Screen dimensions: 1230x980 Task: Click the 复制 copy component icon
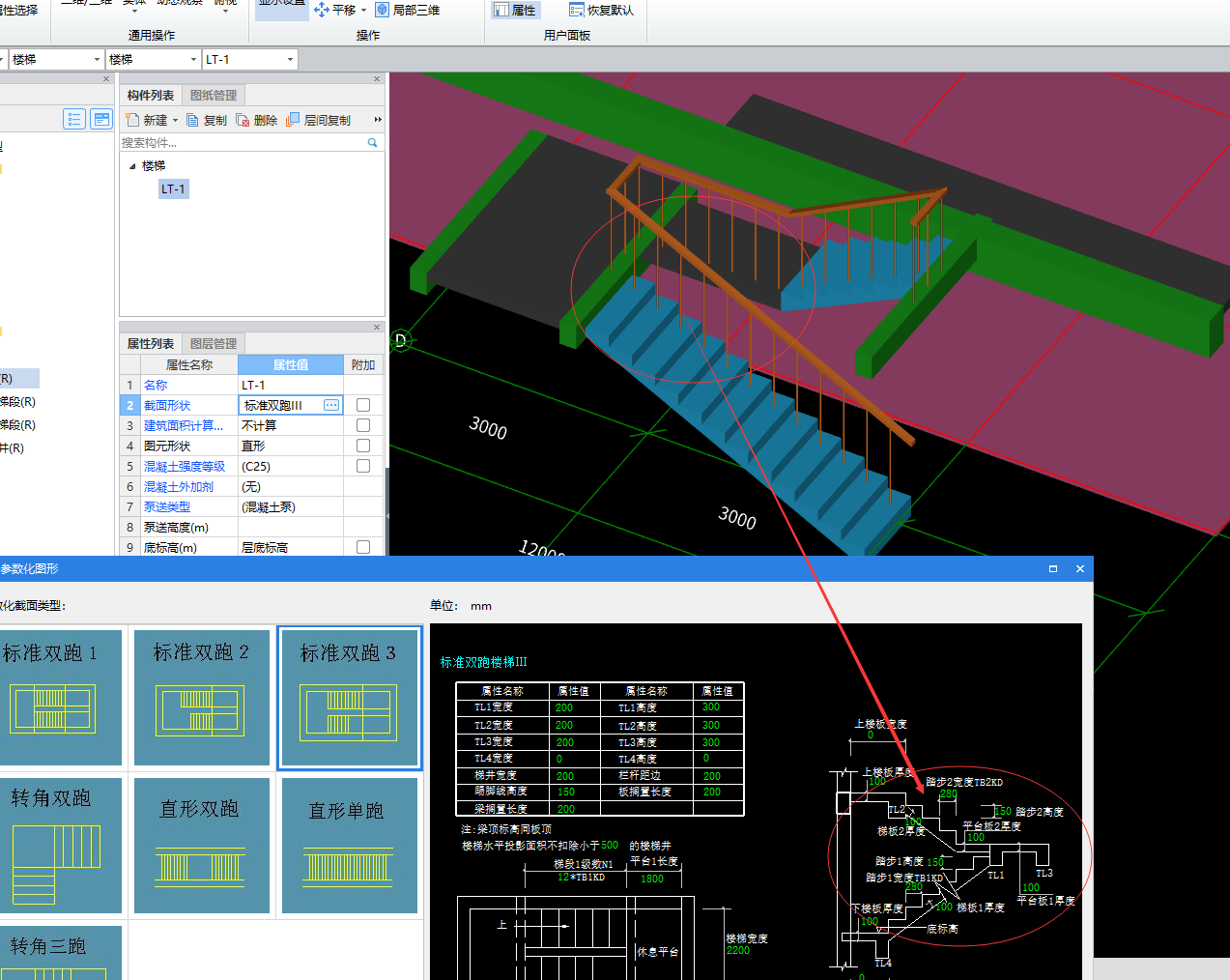[193, 120]
